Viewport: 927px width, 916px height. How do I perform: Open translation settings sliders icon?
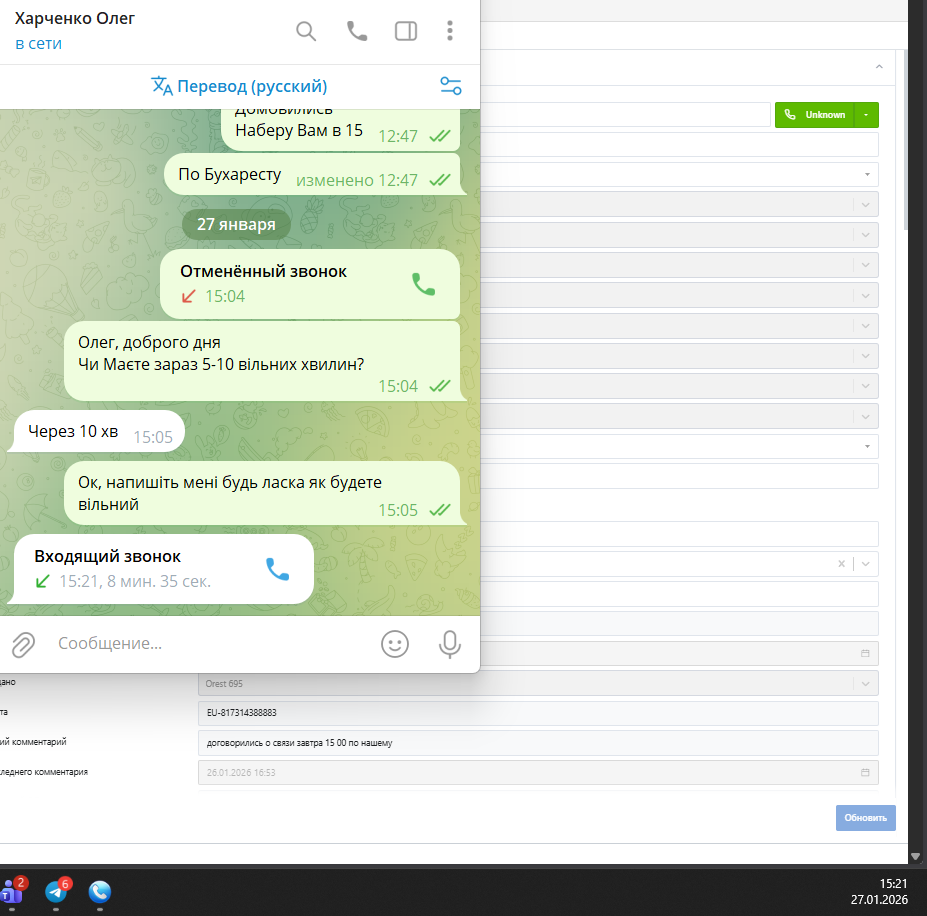click(x=450, y=86)
